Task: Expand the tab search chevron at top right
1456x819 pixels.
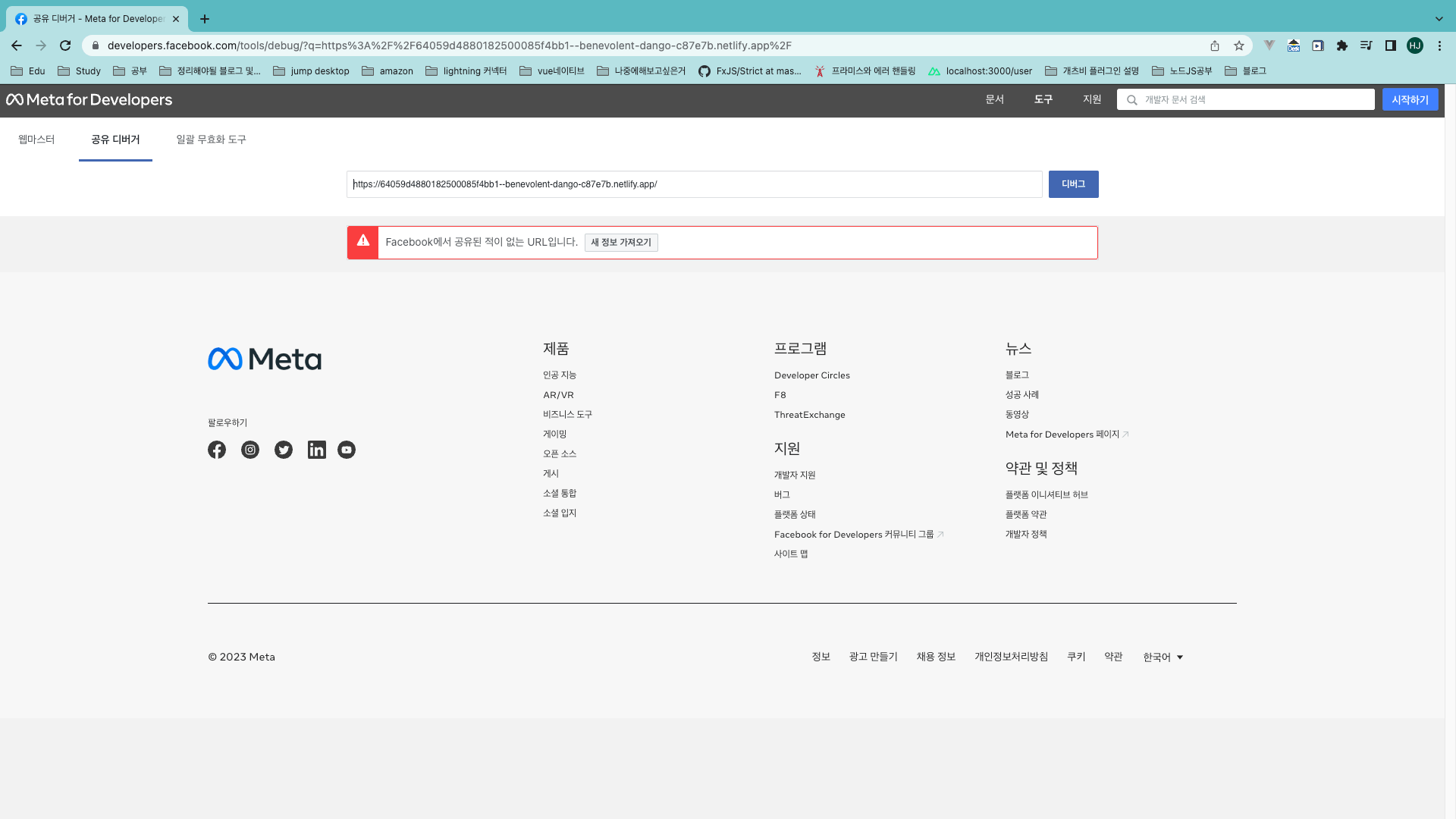Action: click(x=1439, y=19)
